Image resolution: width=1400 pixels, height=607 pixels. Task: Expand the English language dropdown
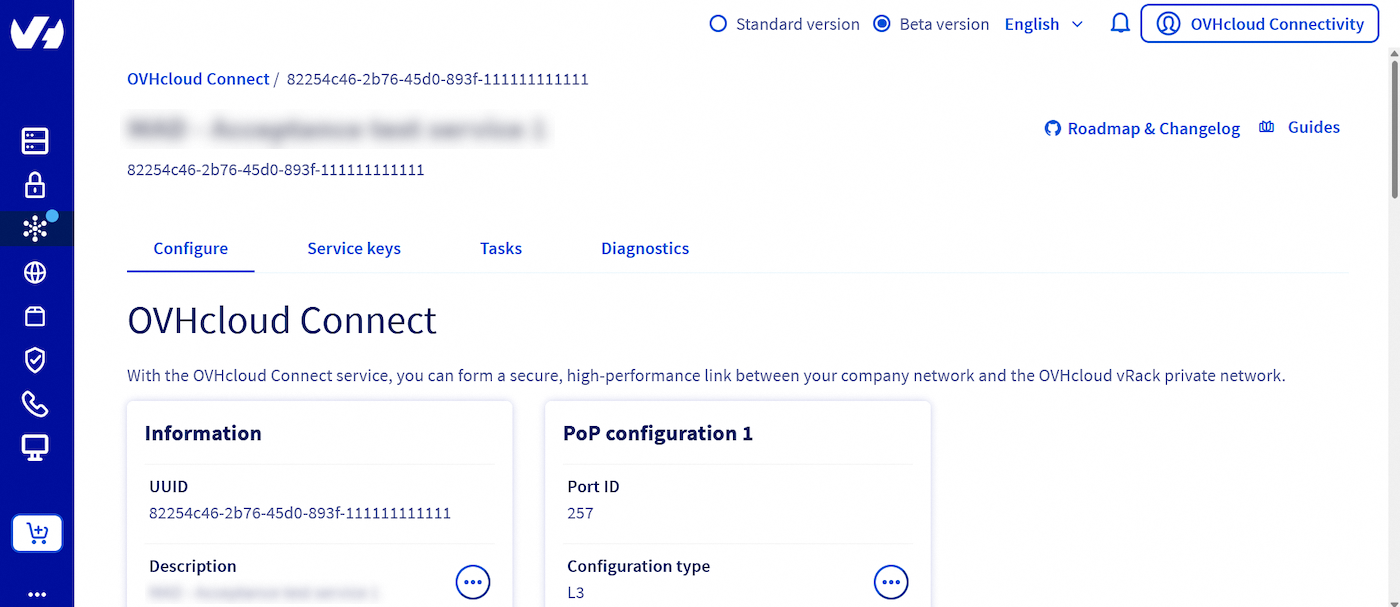[x=1043, y=24]
